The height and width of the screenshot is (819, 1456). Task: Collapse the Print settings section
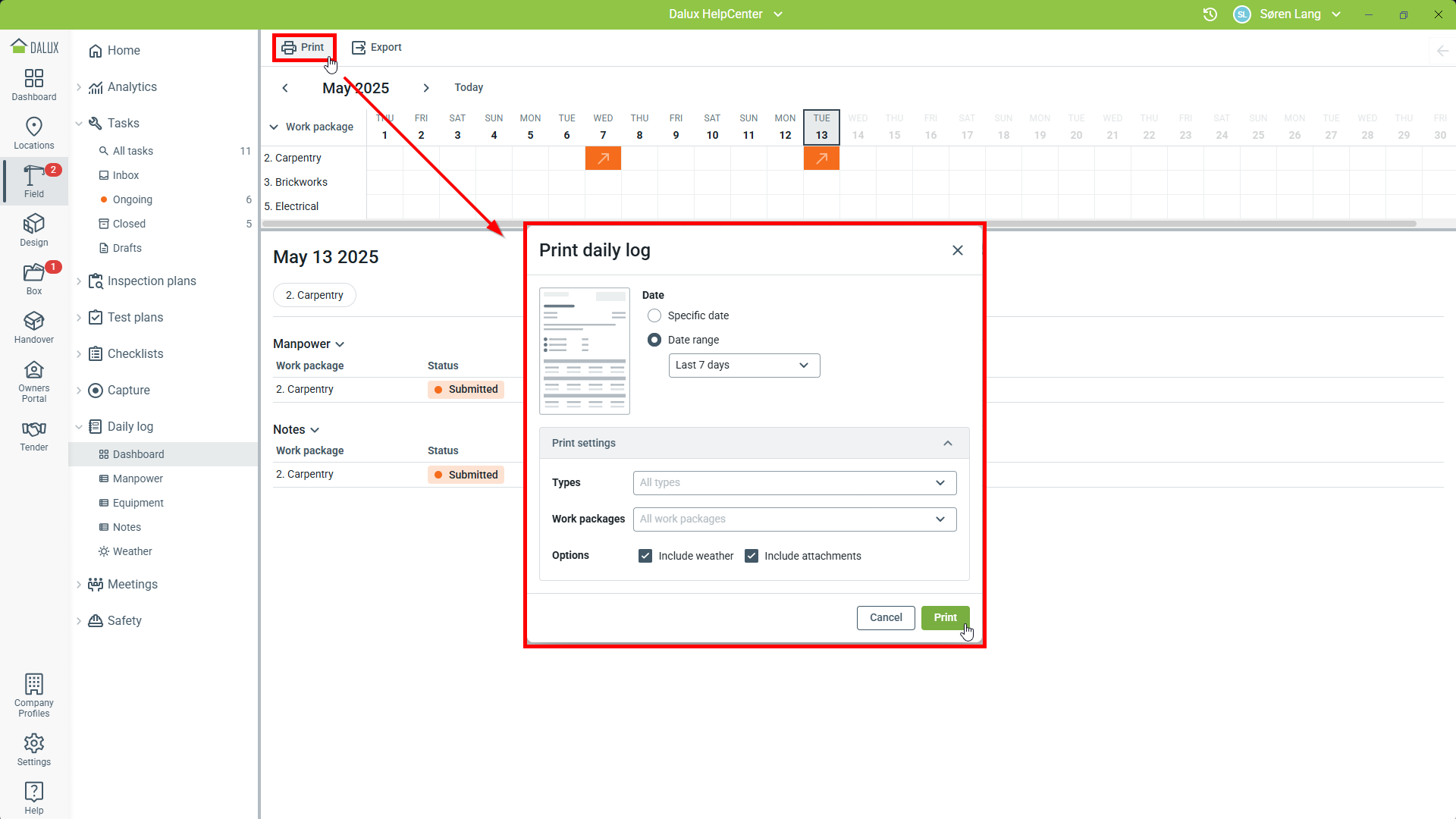(948, 444)
